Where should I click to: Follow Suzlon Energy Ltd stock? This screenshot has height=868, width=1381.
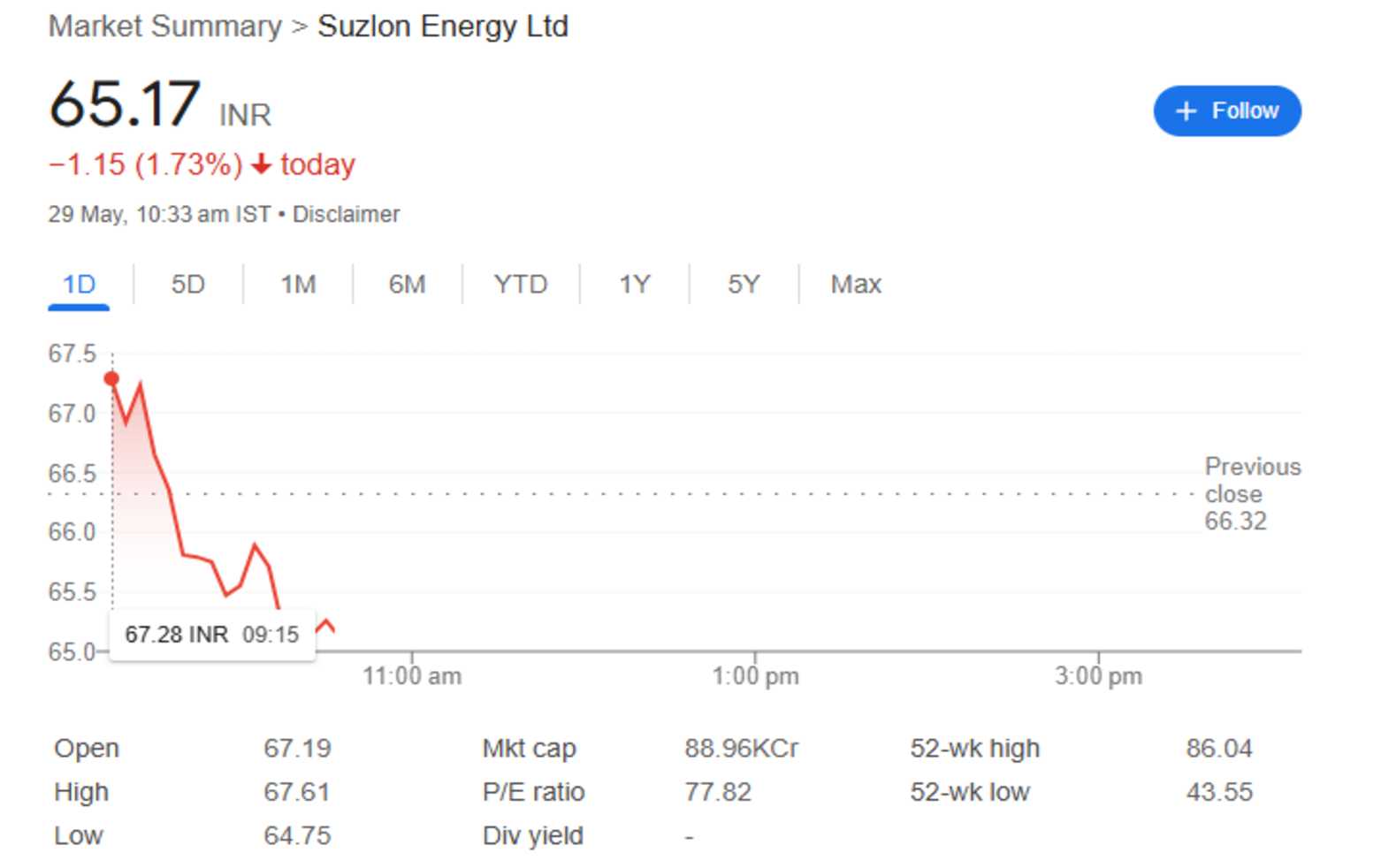[1227, 110]
